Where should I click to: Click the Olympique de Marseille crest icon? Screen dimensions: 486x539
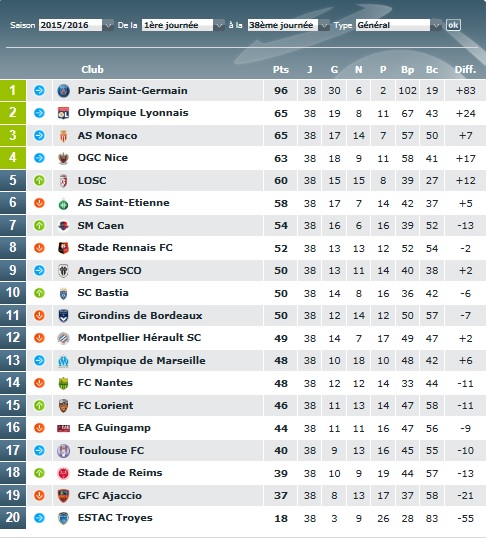tap(63, 361)
